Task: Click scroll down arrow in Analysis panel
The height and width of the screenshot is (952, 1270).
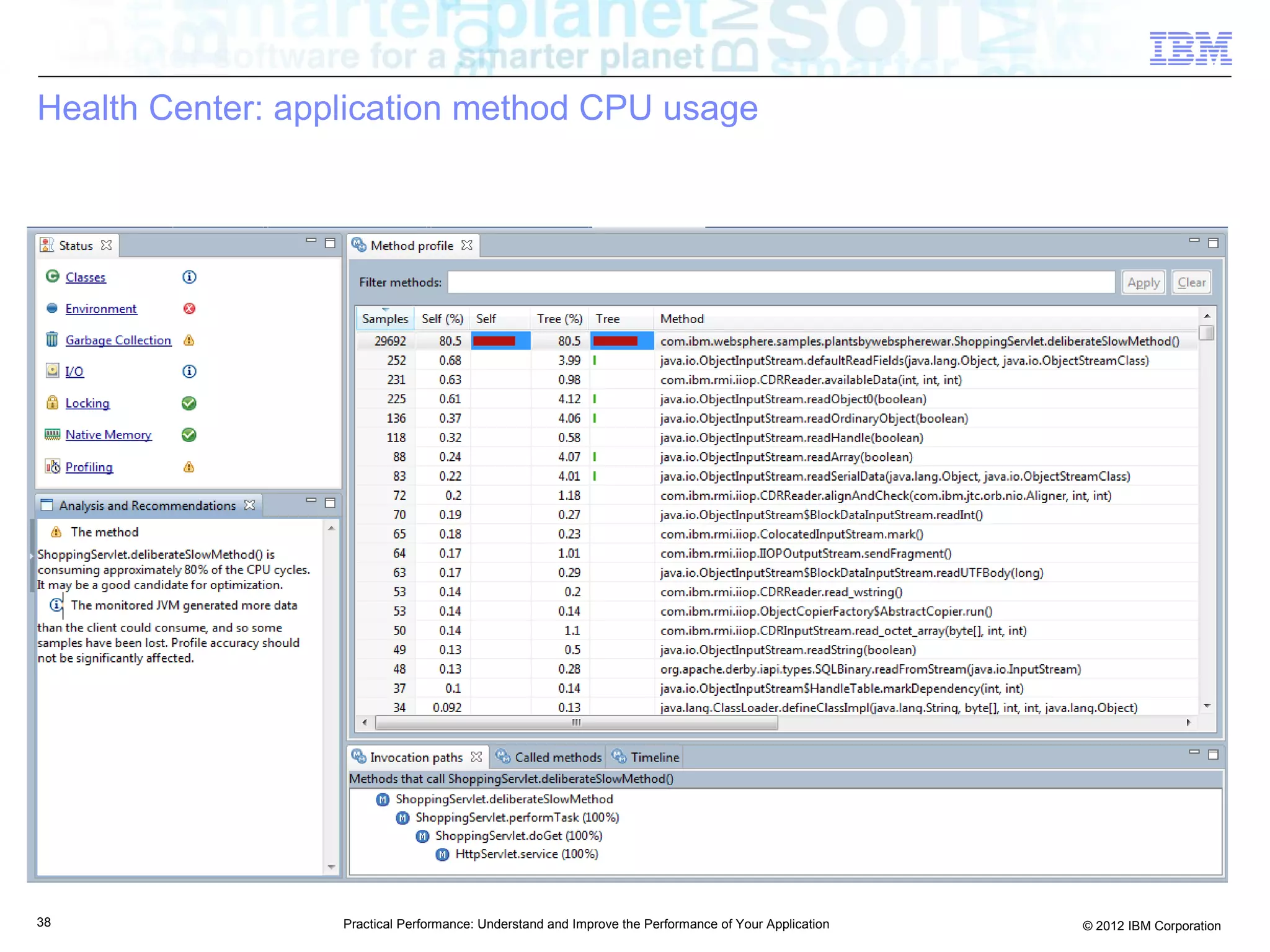Action: click(331, 867)
